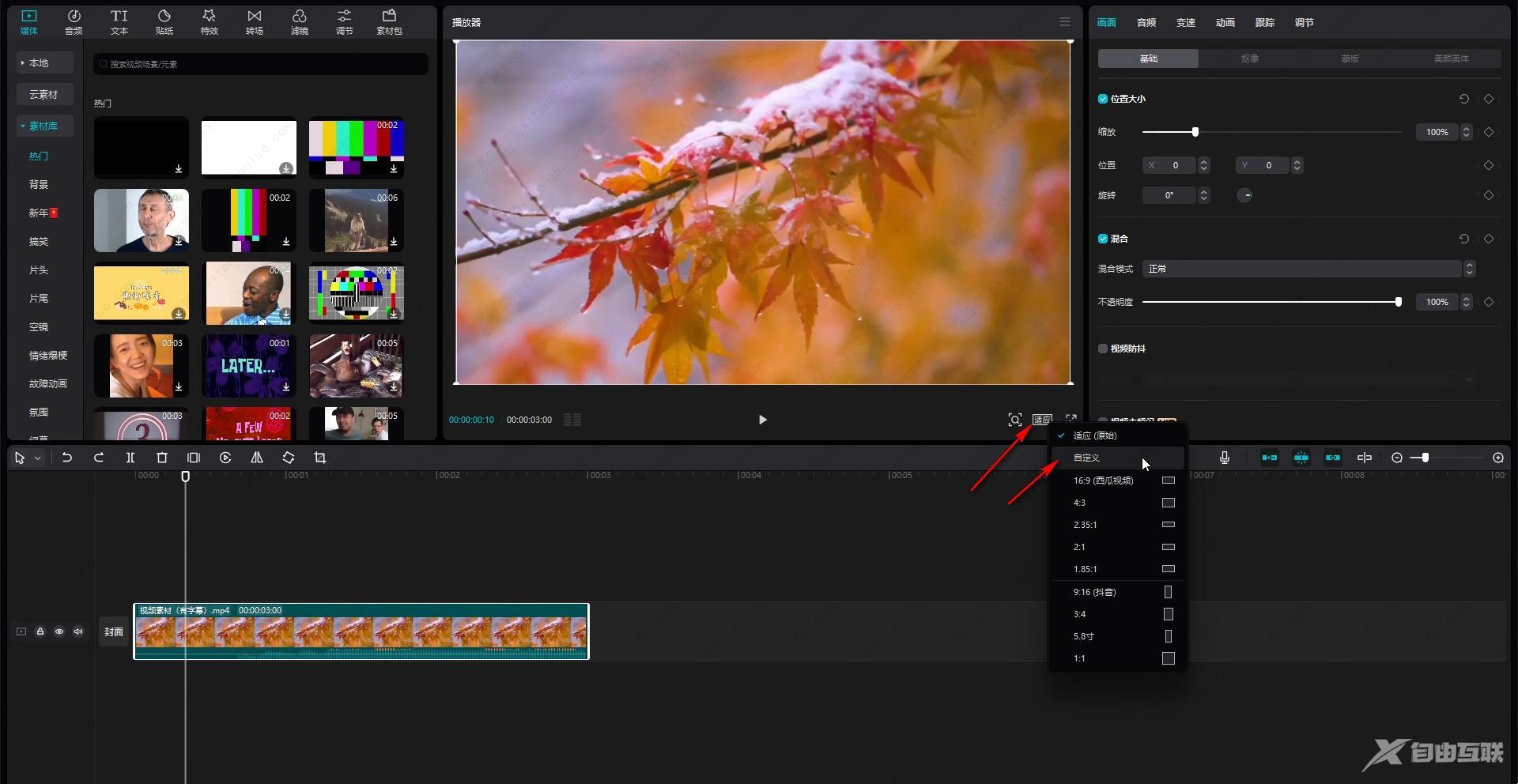Toggle the track lock icon

(40, 631)
